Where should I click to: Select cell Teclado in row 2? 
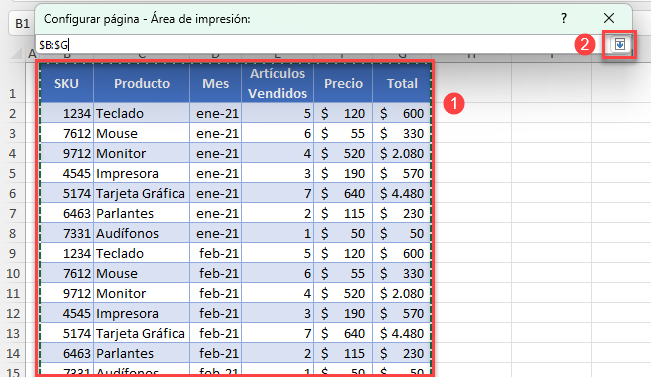(x=142, y=113)
